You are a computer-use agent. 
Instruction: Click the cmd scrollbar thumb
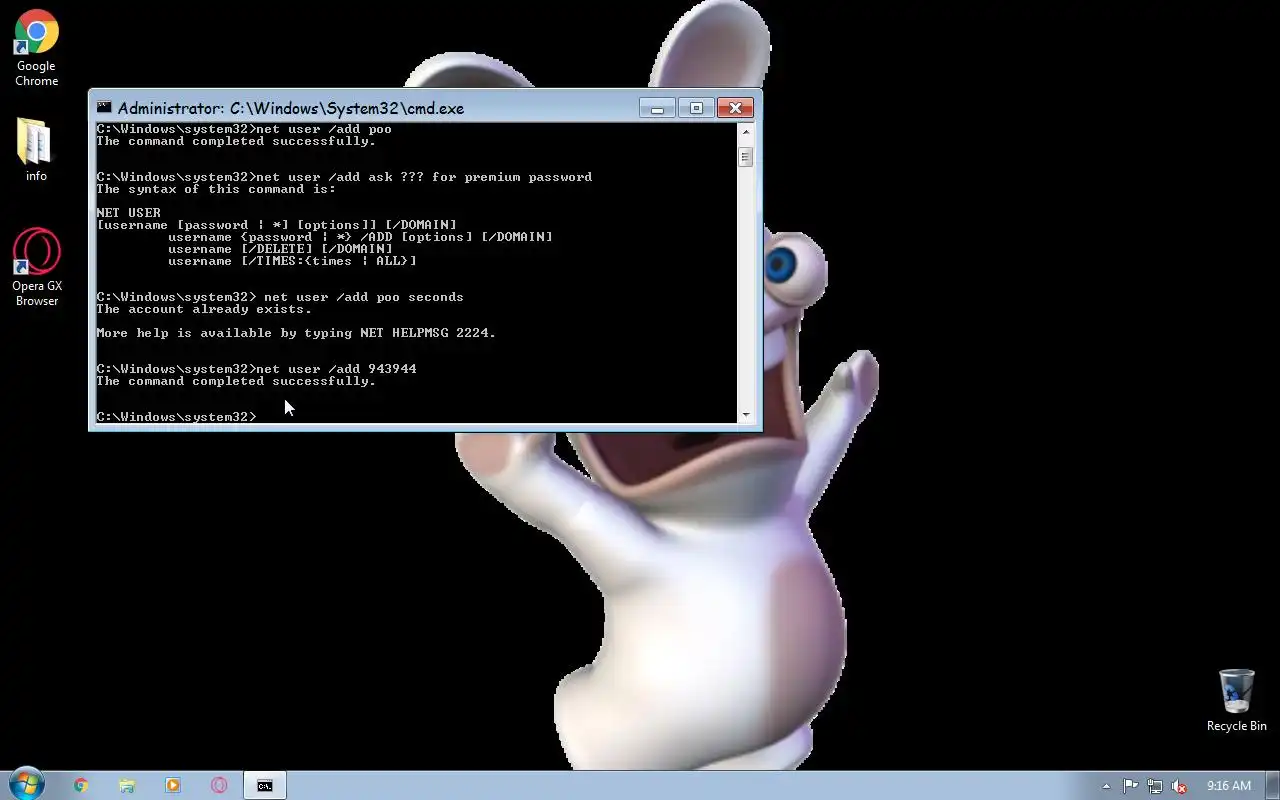(x=745, y=157)
